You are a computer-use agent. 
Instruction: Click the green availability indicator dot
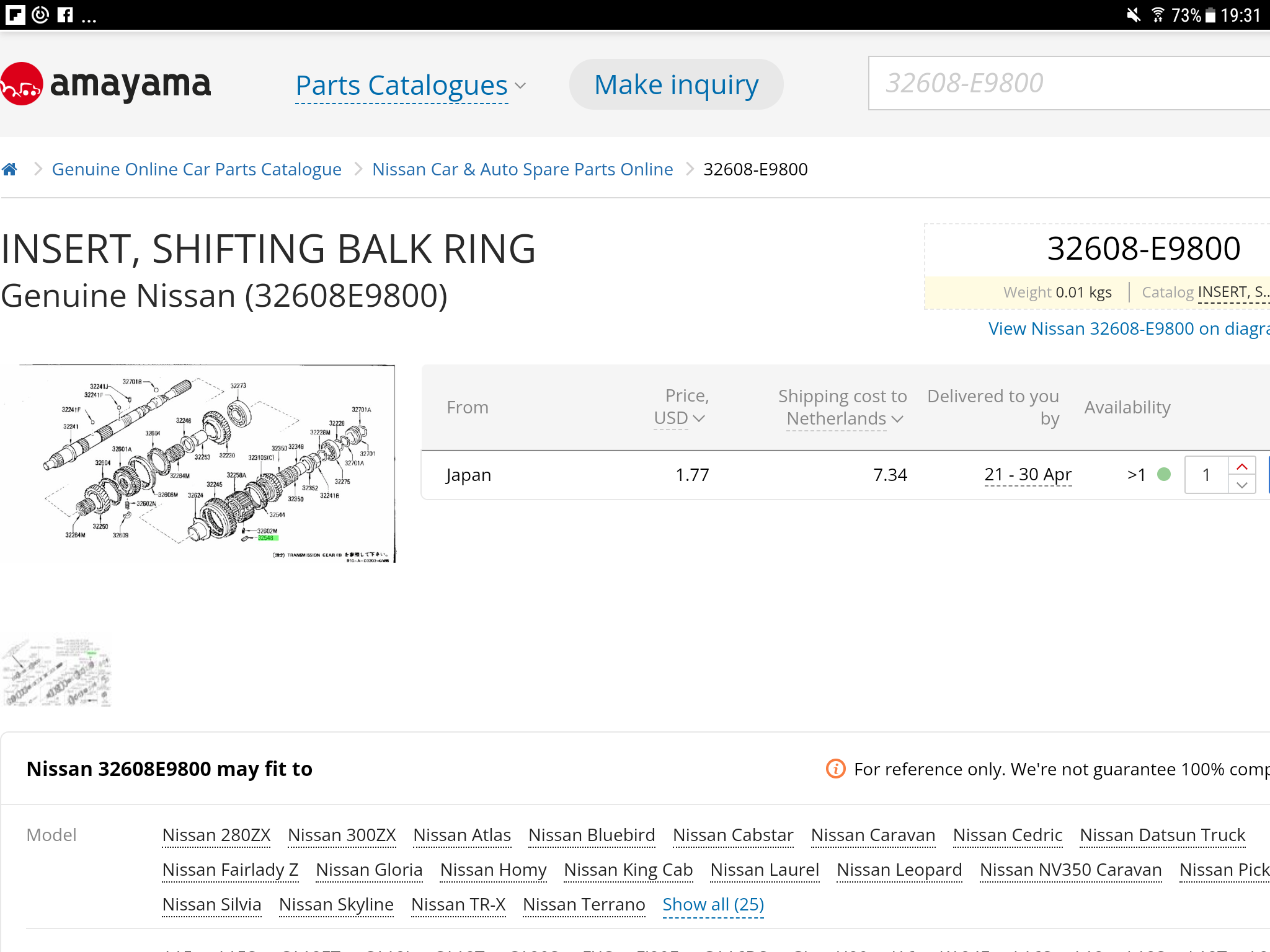[1164, 475]
